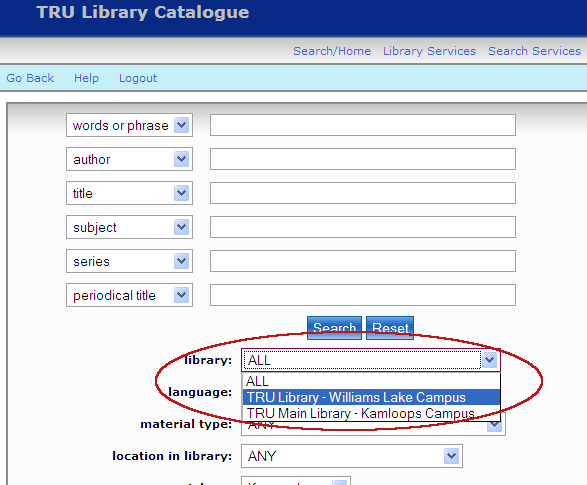Select ALL in the library list

tap(371, 381)
